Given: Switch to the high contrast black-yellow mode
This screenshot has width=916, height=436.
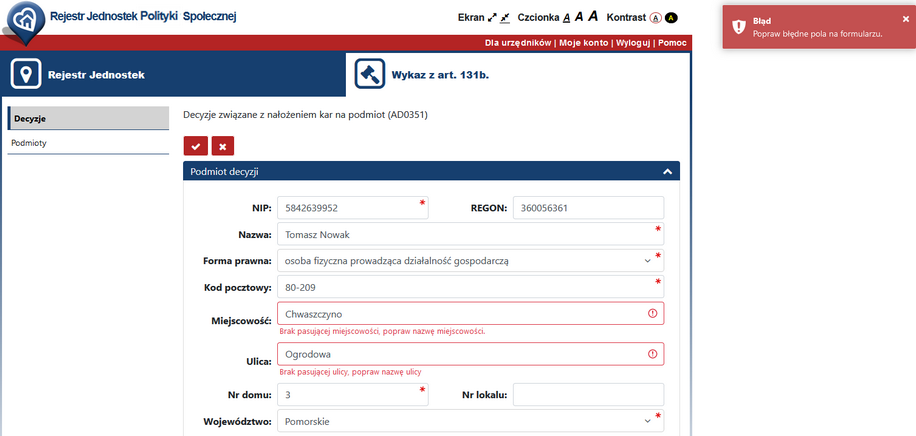Looking at the screenshot, I should 671,18.
